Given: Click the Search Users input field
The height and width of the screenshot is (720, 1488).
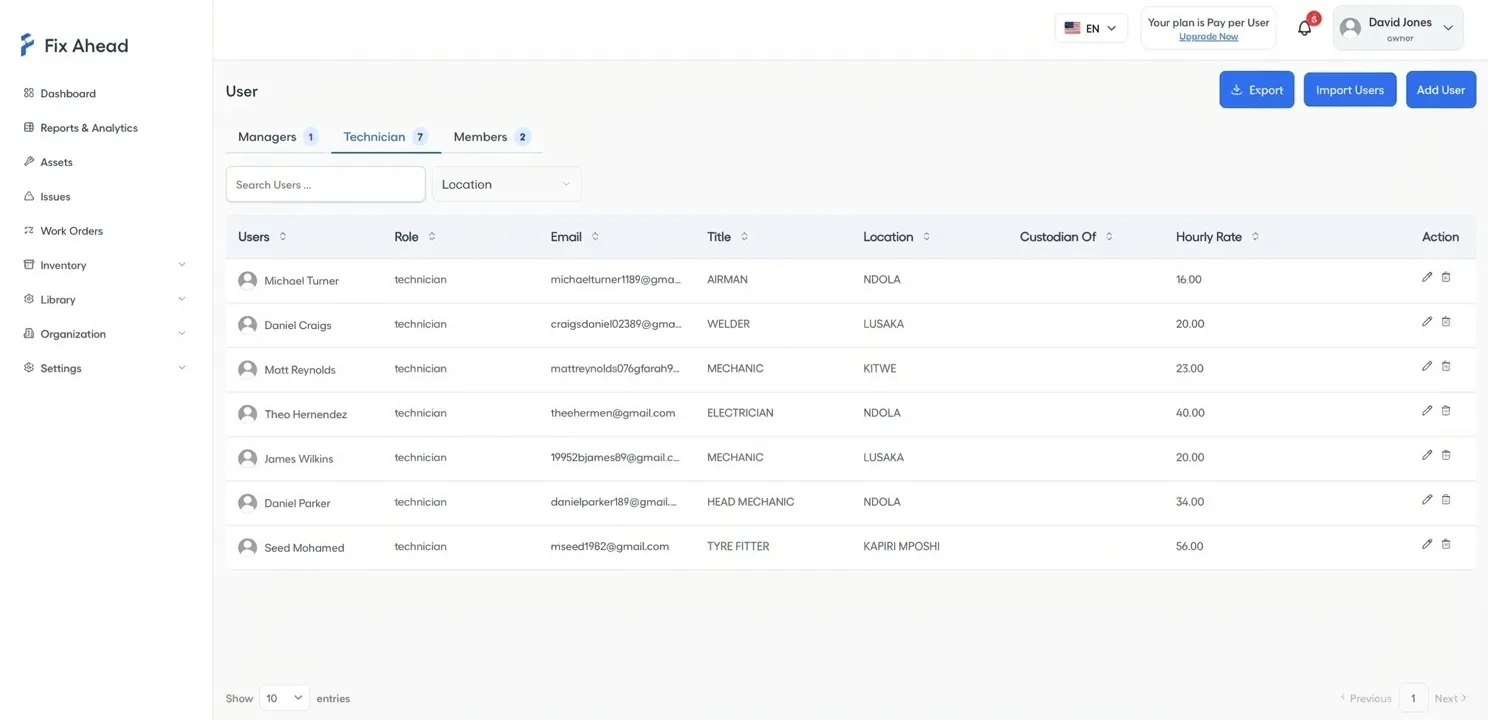Looking at the screenshot, I should (x=325, y=184).
